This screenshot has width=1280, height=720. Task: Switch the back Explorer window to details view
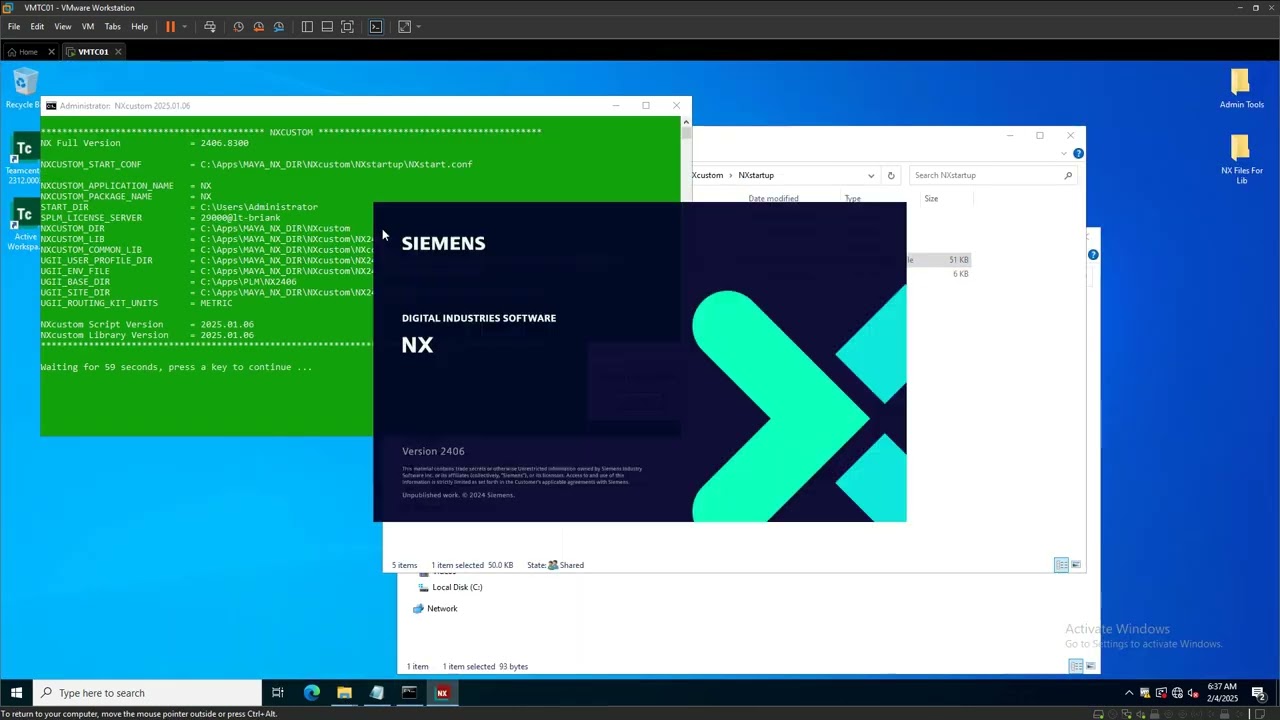1076,666
